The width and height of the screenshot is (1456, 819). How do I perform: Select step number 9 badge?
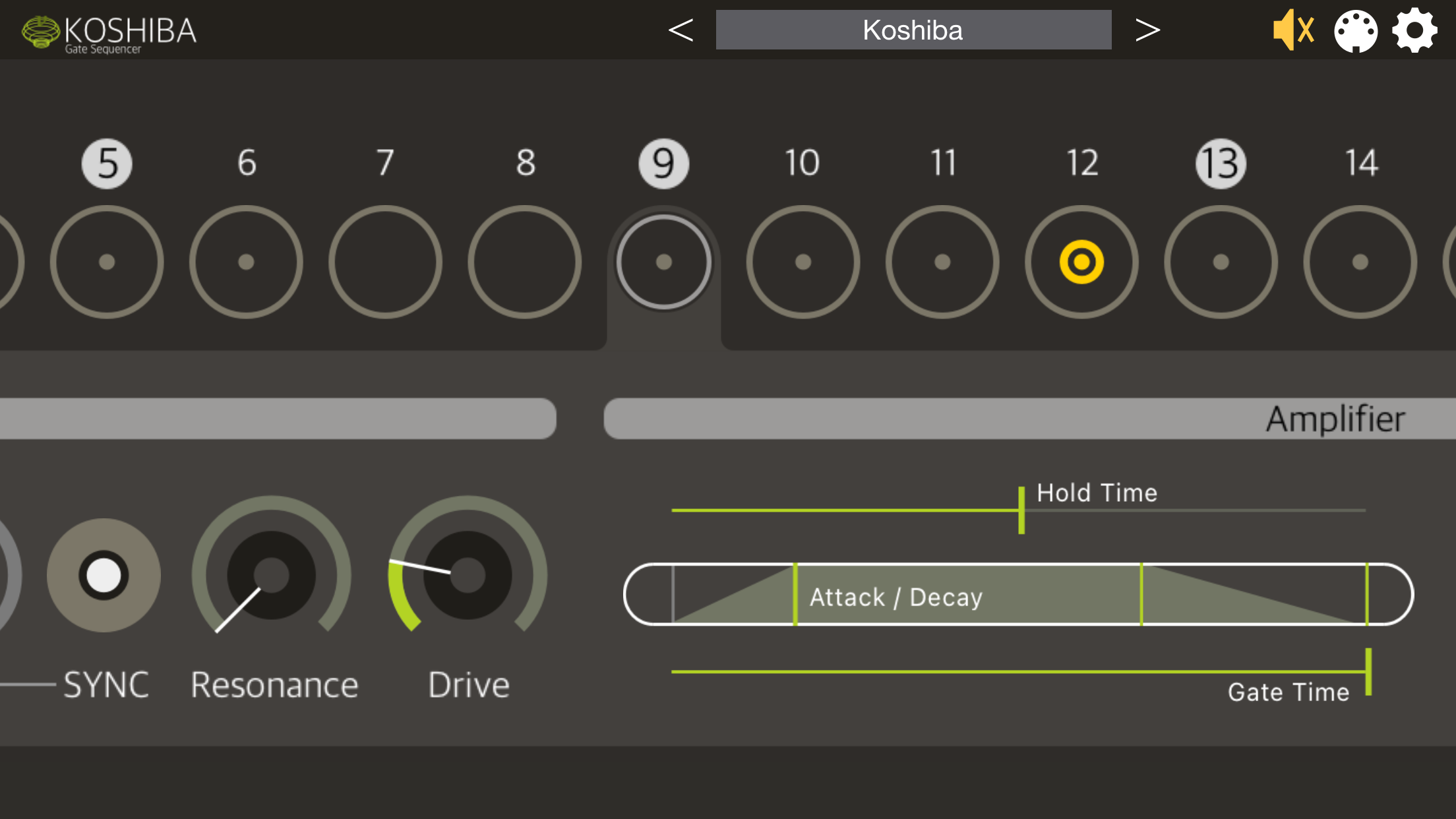click(663, 164)
